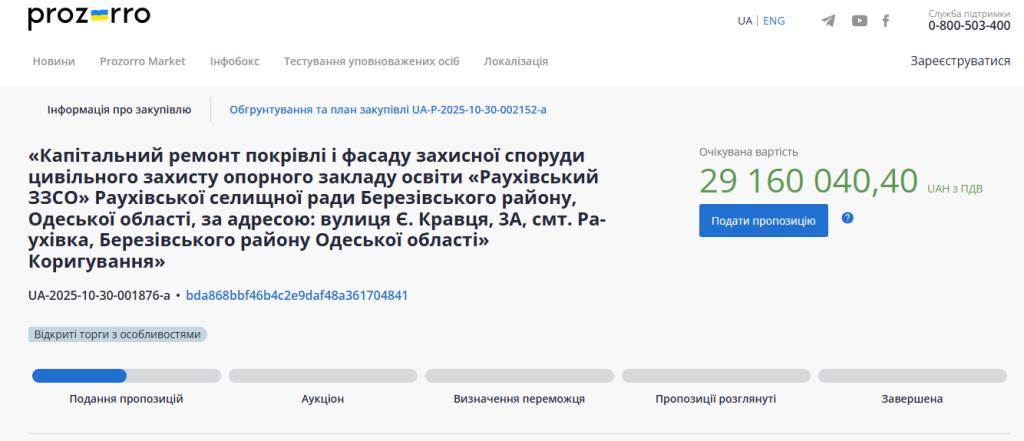Click Зареєструватися link
This screenshot has height=441, width=1024.
[x=960, y=61]
